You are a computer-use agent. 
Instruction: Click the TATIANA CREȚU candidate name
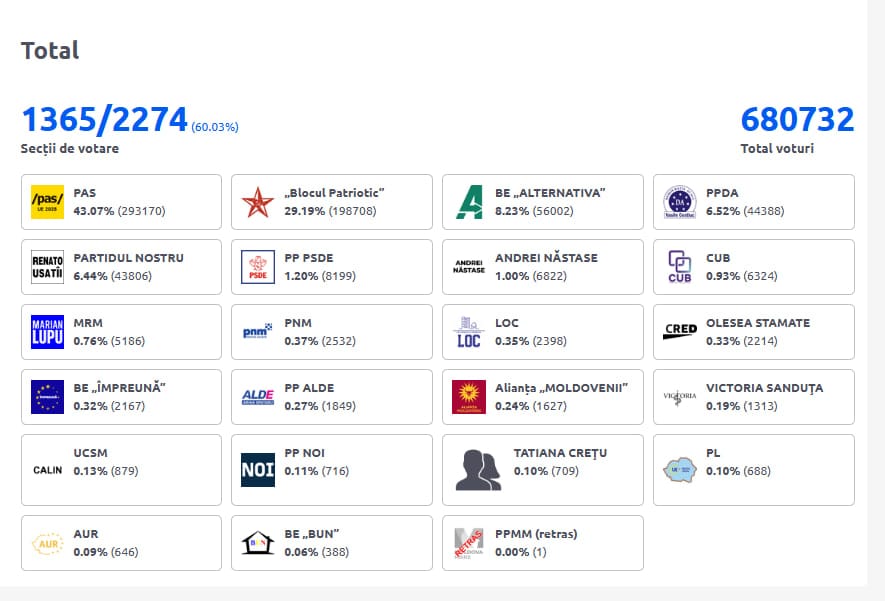(x=560, y=453)
